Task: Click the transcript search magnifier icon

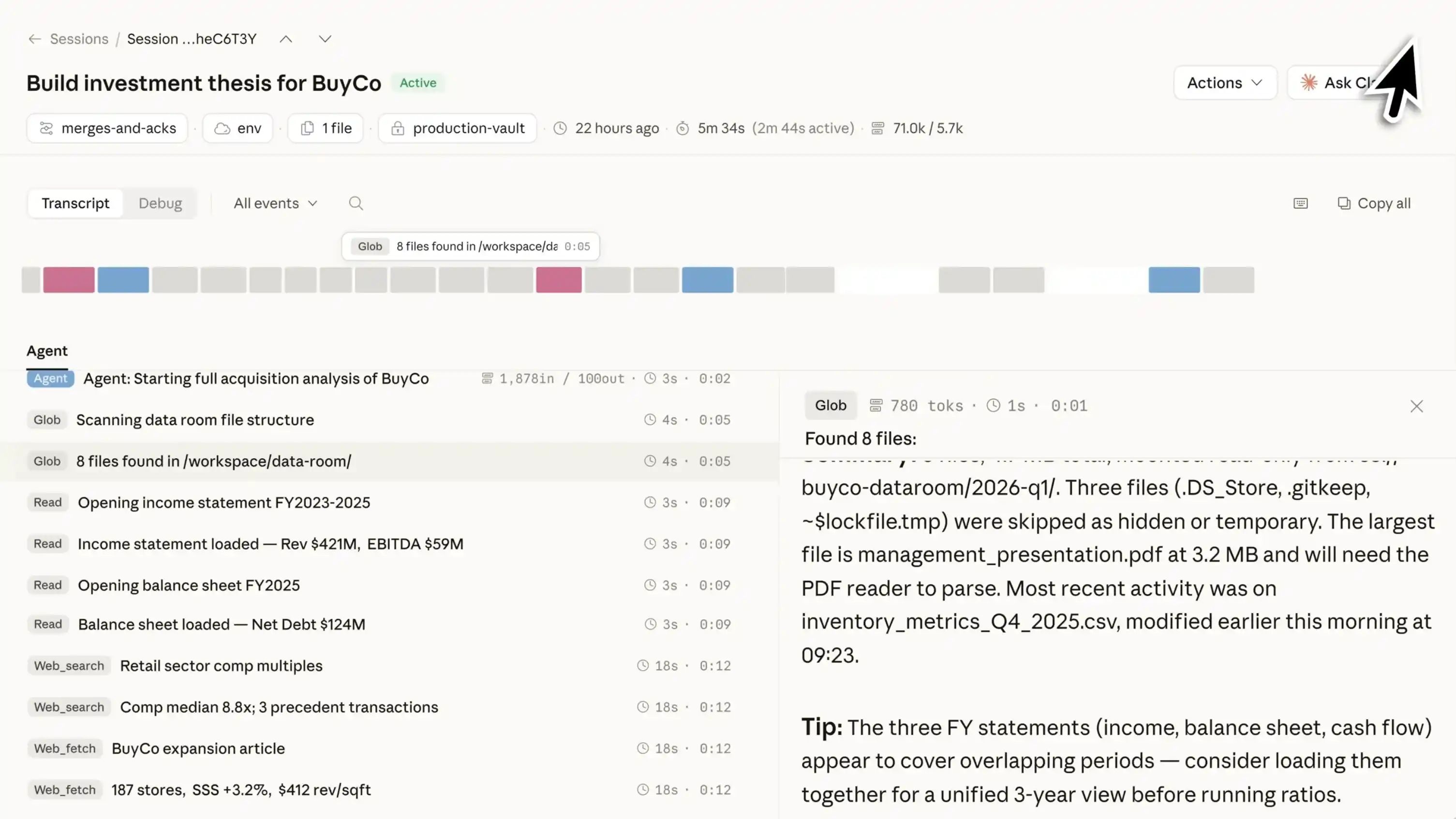Action: pyautogui.click(x=356, y=204)
